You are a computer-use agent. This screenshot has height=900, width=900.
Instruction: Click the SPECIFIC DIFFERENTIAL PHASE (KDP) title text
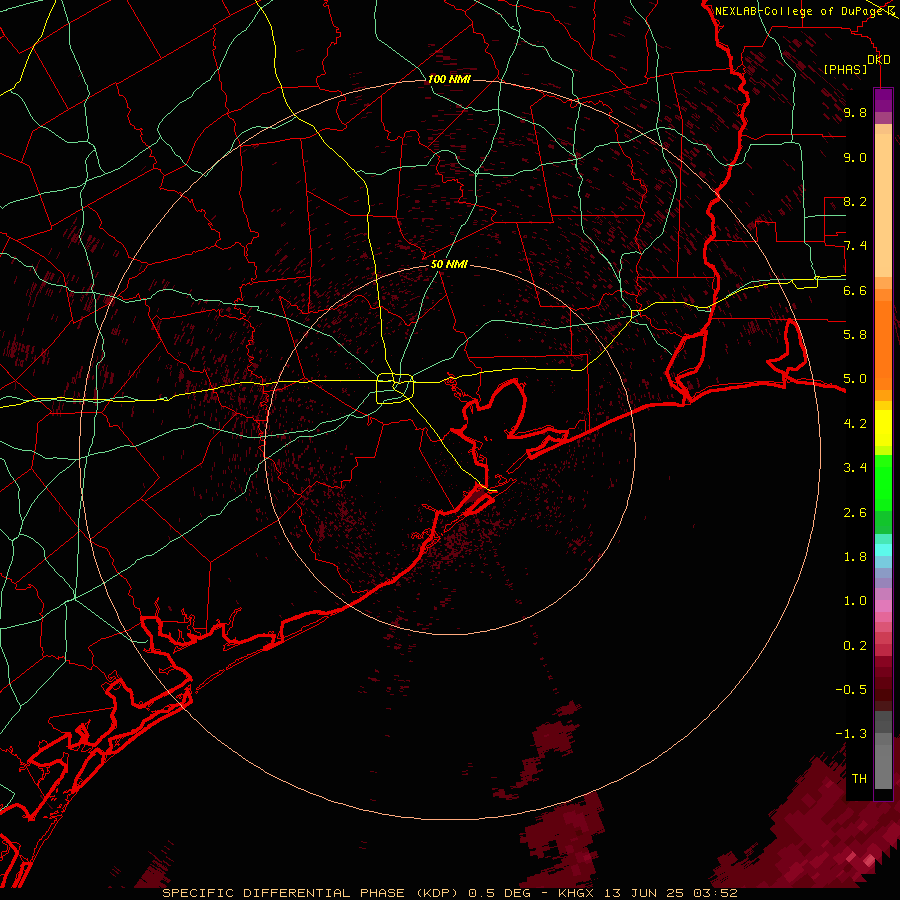click(313, 893)
